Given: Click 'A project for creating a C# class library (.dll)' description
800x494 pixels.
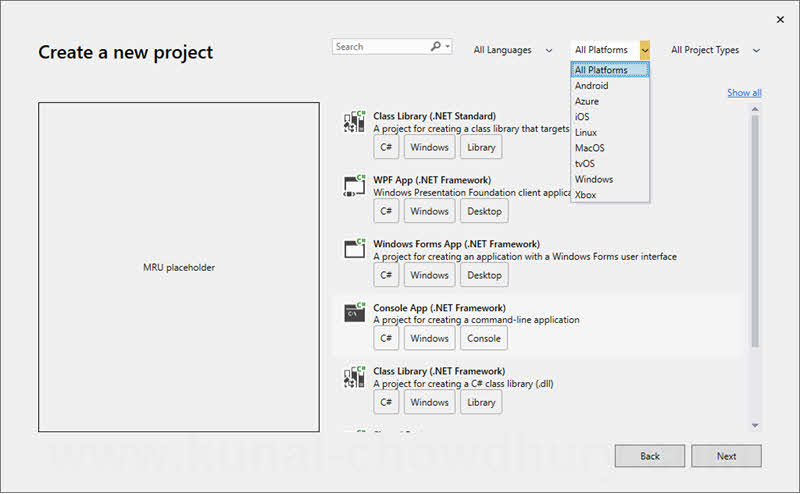Looking at the screenshot, I should 463,384.
